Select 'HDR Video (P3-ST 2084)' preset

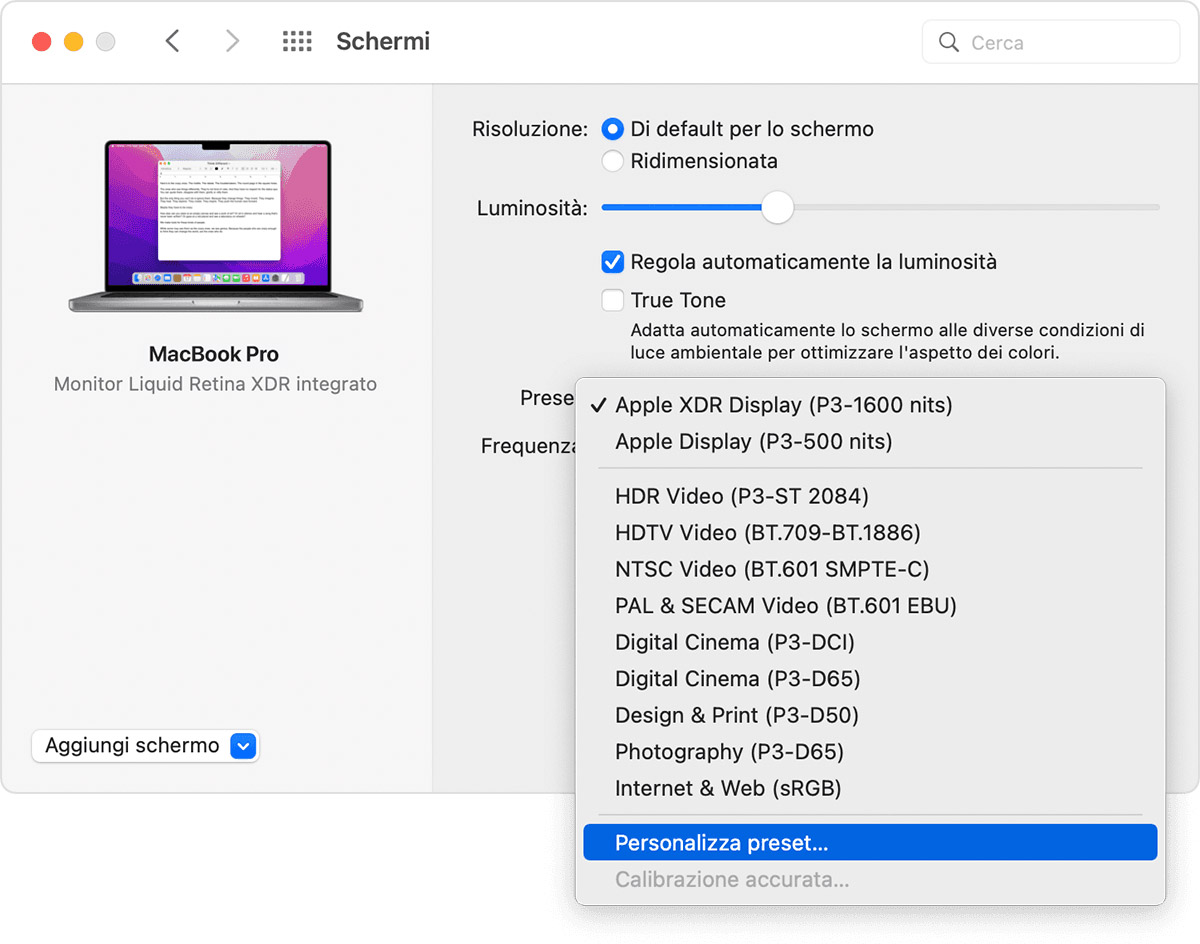pos(741,496)
